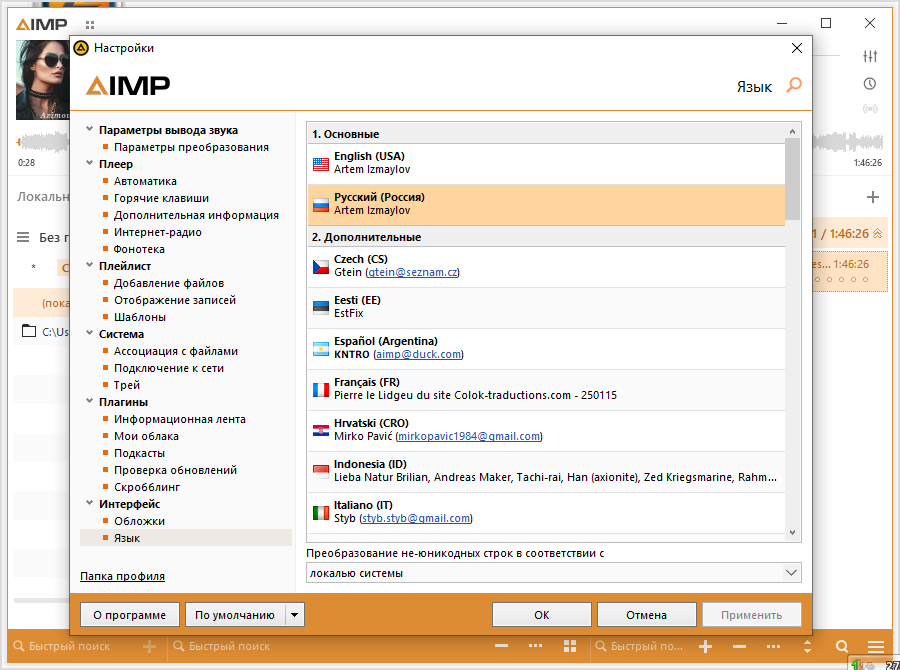This screenshot has height=670, width=900.
Task: Click the magnifier icon in bottom bar
Action: coord(842,647)
